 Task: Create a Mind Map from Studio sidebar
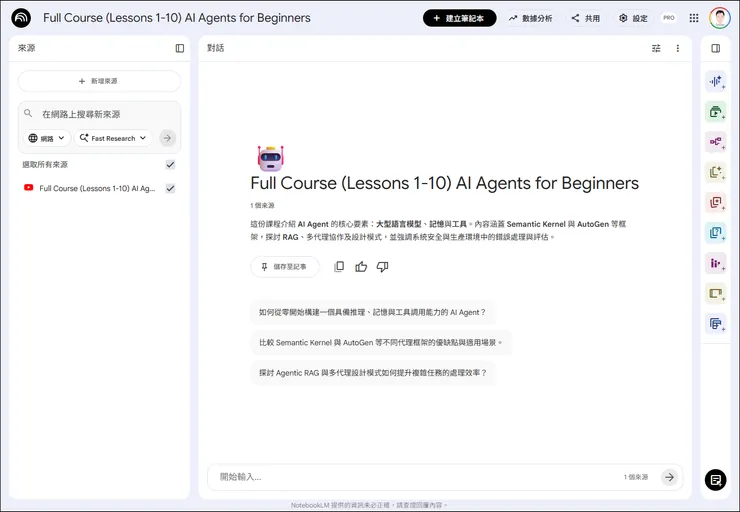pos(715,142)
